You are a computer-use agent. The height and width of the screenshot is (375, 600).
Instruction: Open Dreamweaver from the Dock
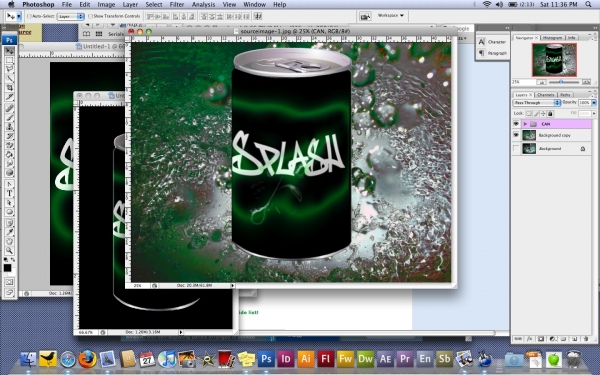(x=365, y=359)
